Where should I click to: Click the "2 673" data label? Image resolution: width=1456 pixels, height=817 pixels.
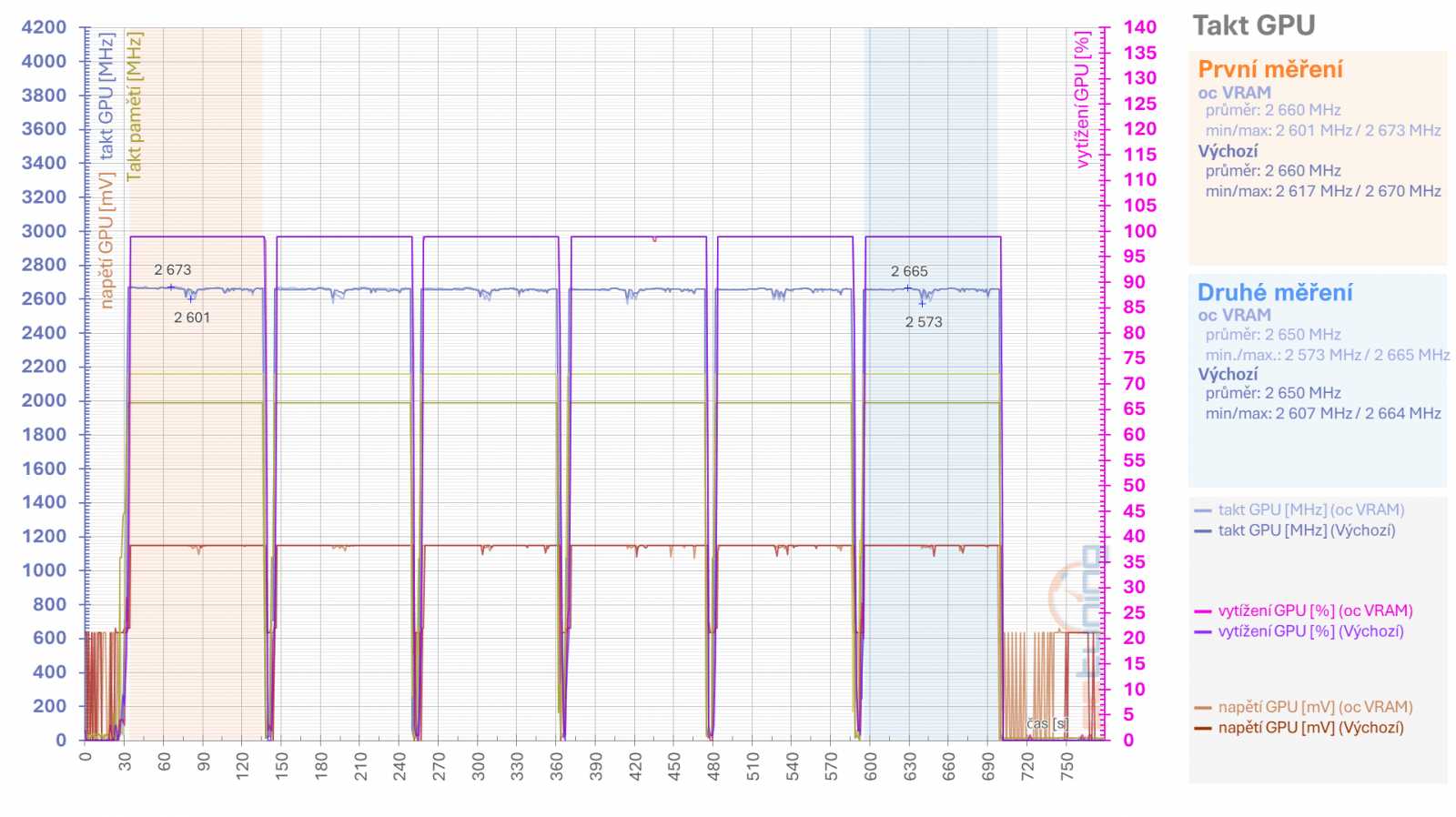173,269
